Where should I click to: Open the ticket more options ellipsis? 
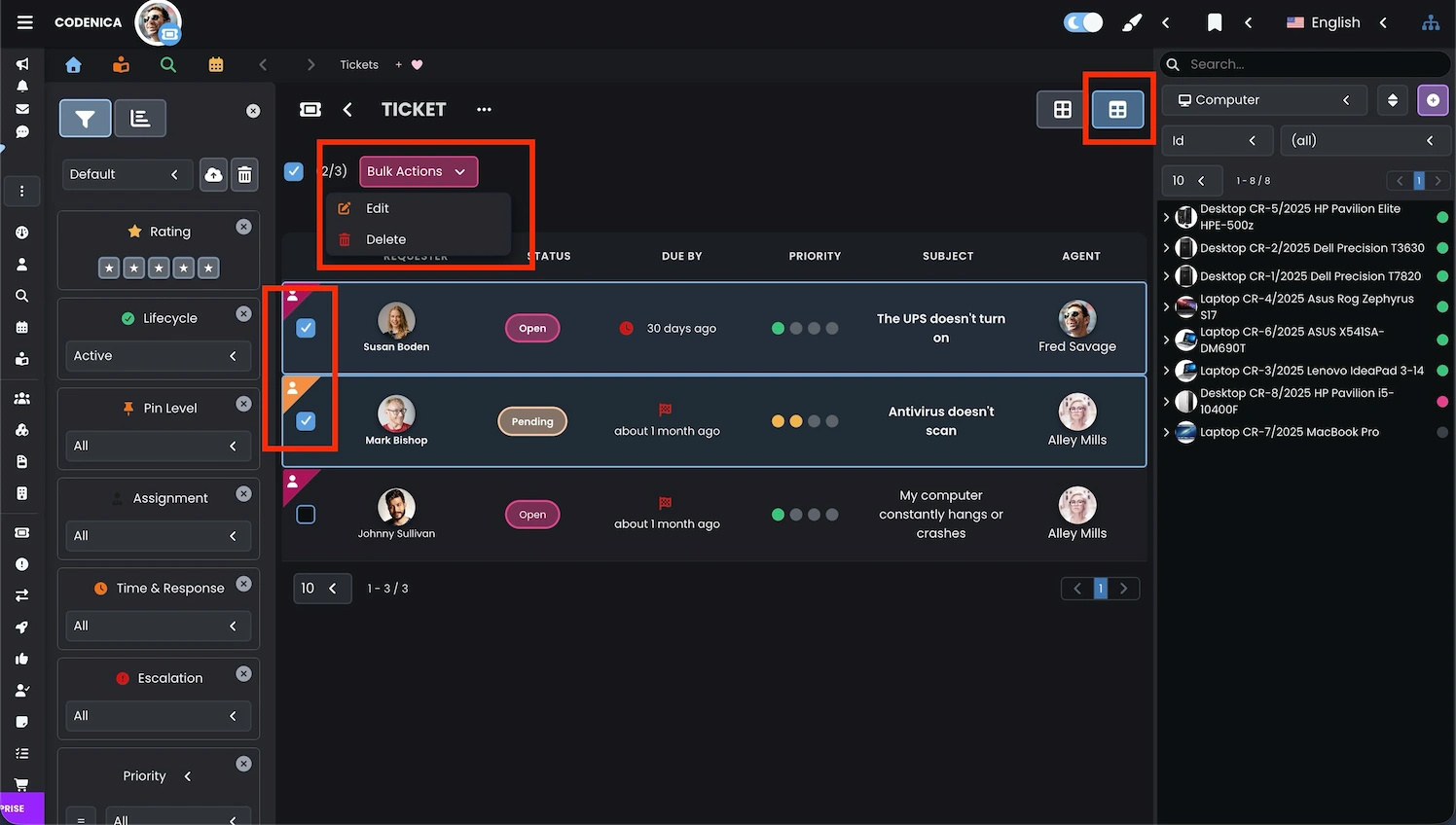coord(484,110)
